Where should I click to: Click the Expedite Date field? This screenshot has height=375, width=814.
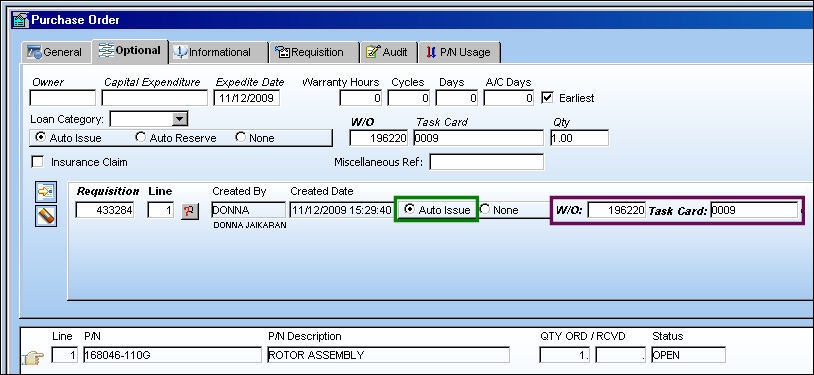[247, 98]
